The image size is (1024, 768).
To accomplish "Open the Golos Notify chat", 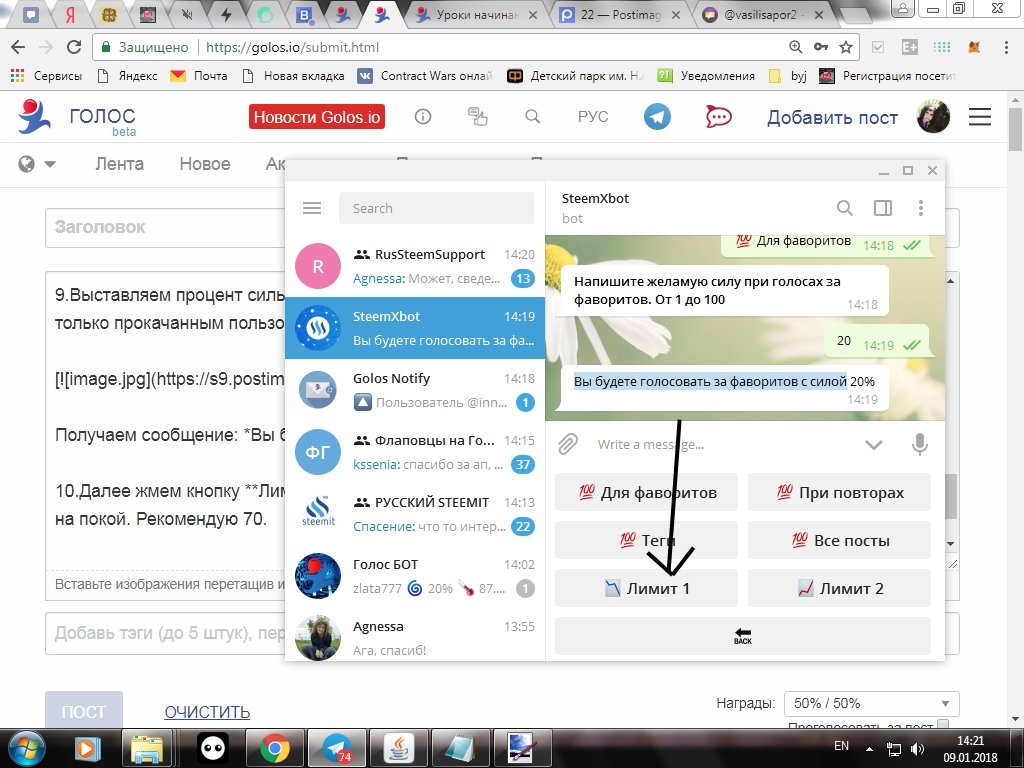I will (x=415, y=390).
